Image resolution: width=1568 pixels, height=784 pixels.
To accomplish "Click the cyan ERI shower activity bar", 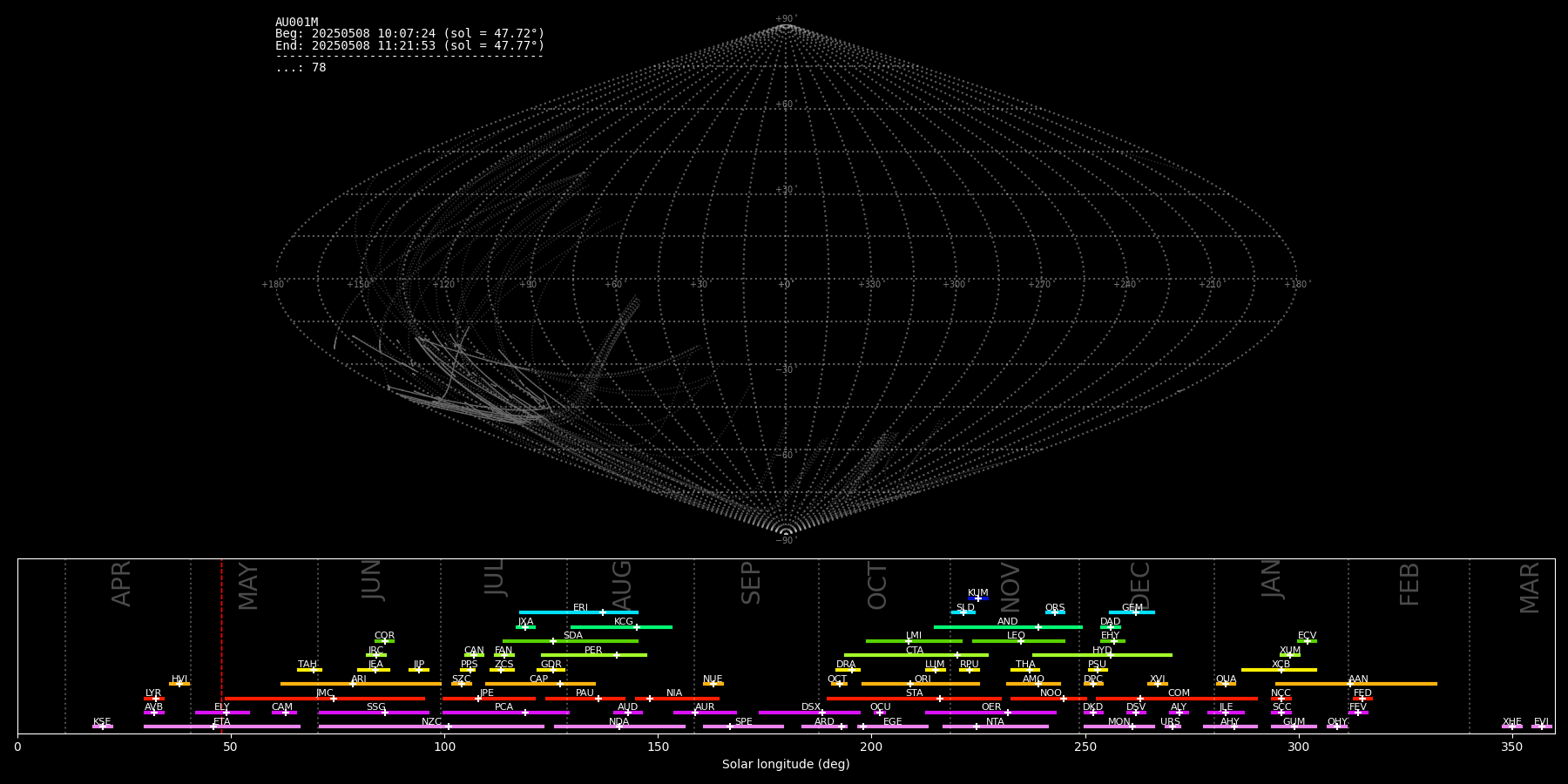I will [578, 612].
